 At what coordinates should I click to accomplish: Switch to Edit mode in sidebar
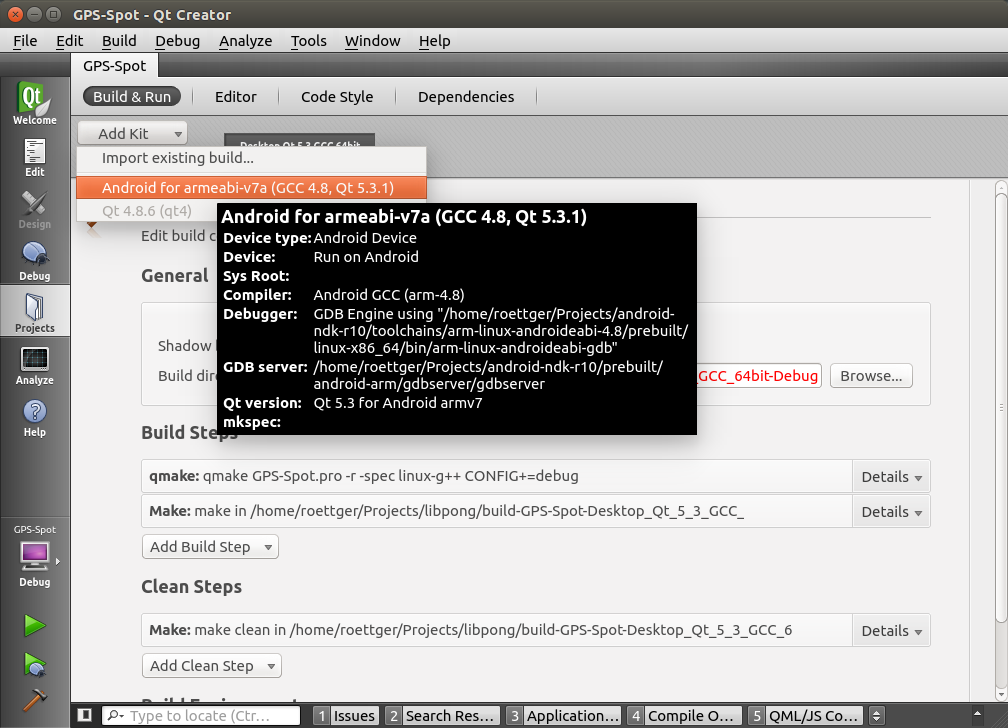(x=35, y=158)
